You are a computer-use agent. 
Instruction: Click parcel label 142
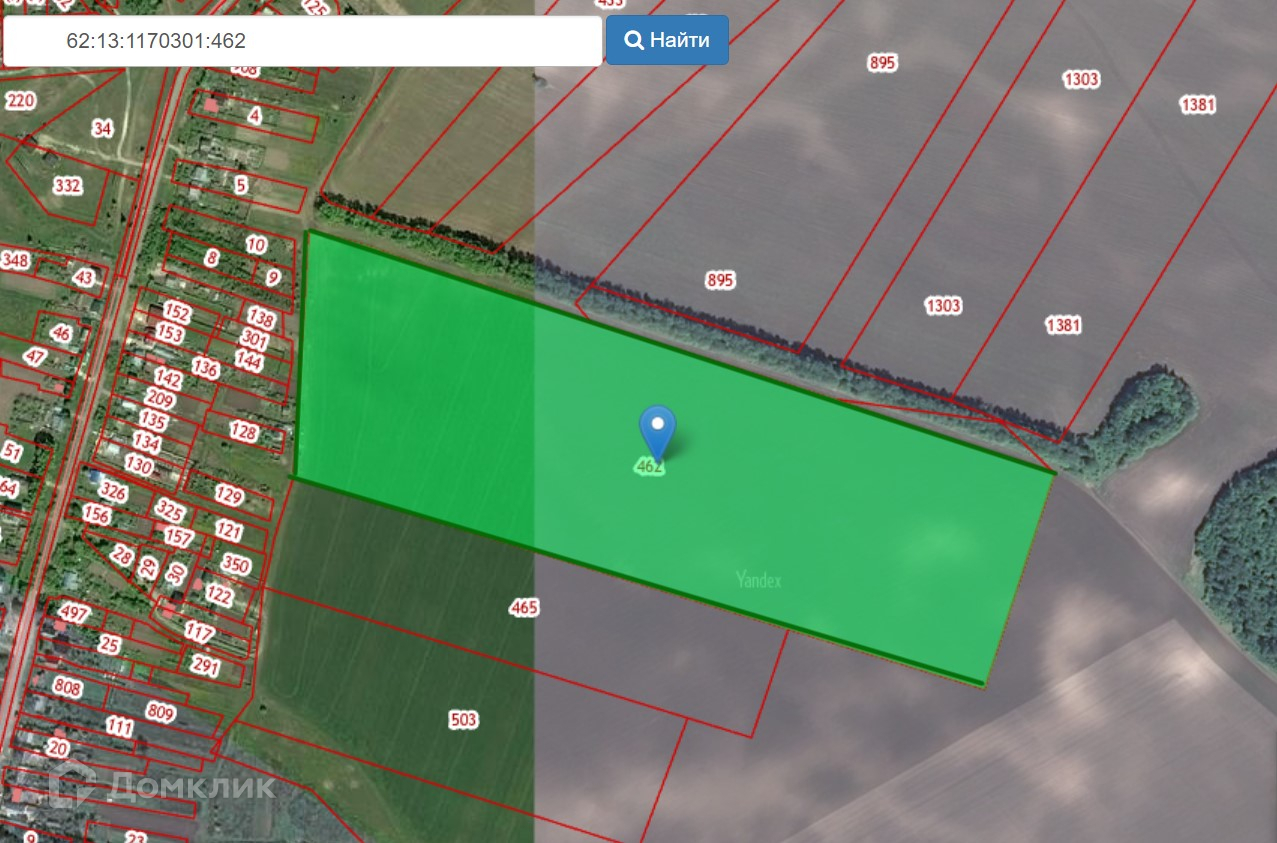point(168,380)
